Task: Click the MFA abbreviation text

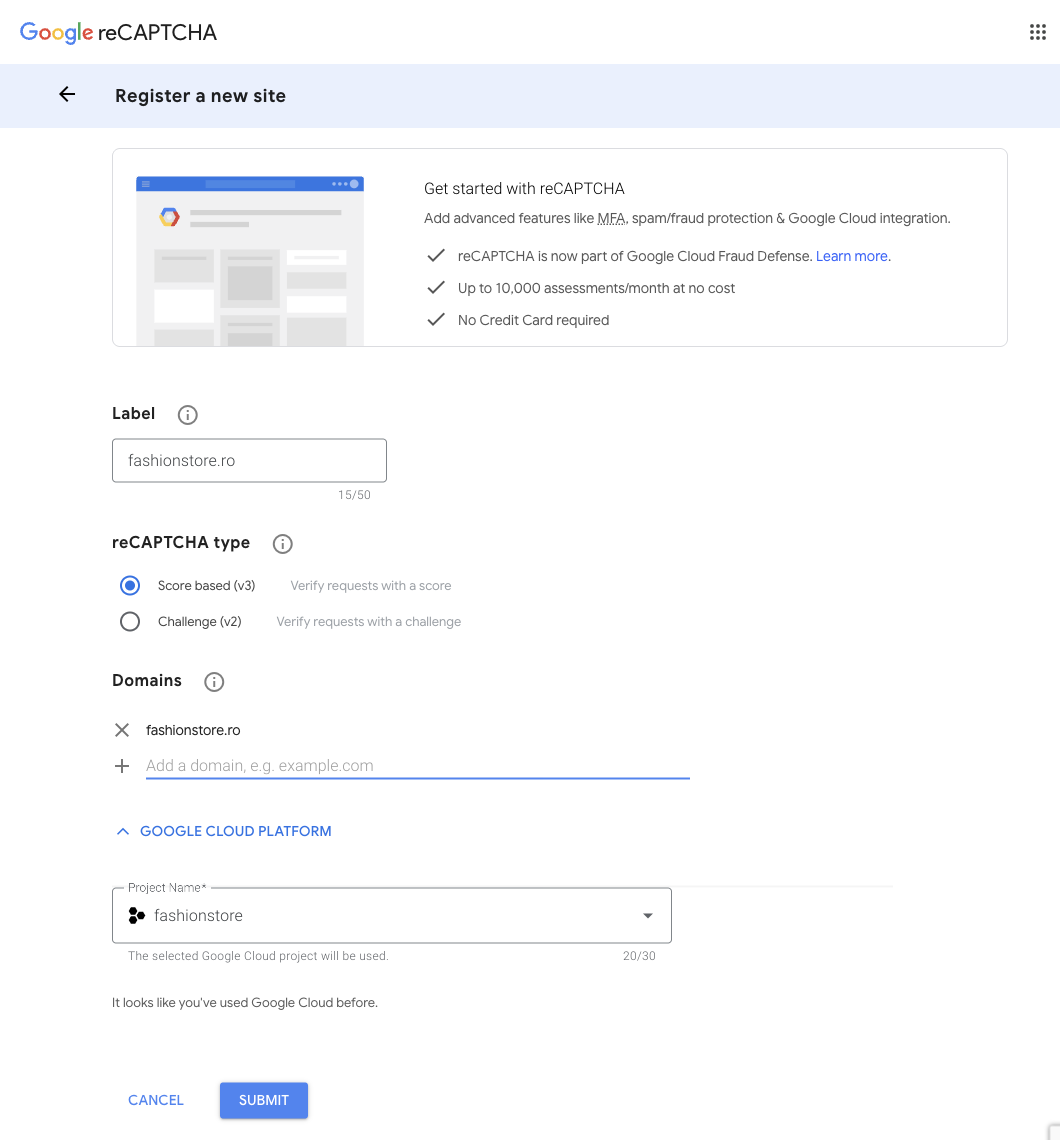Action: (611, 218)
